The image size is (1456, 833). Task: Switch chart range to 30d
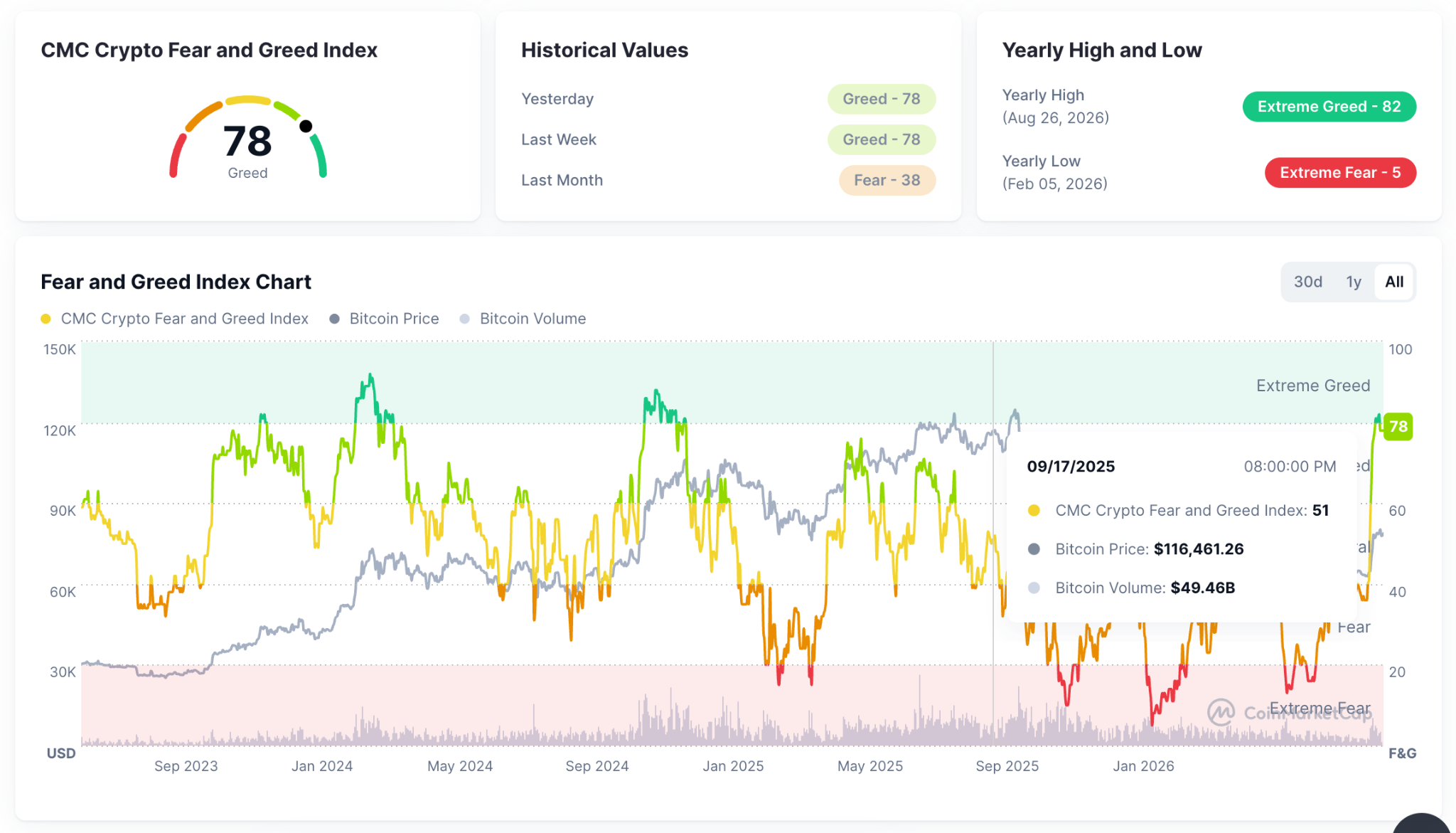(x=1307, y=282)
